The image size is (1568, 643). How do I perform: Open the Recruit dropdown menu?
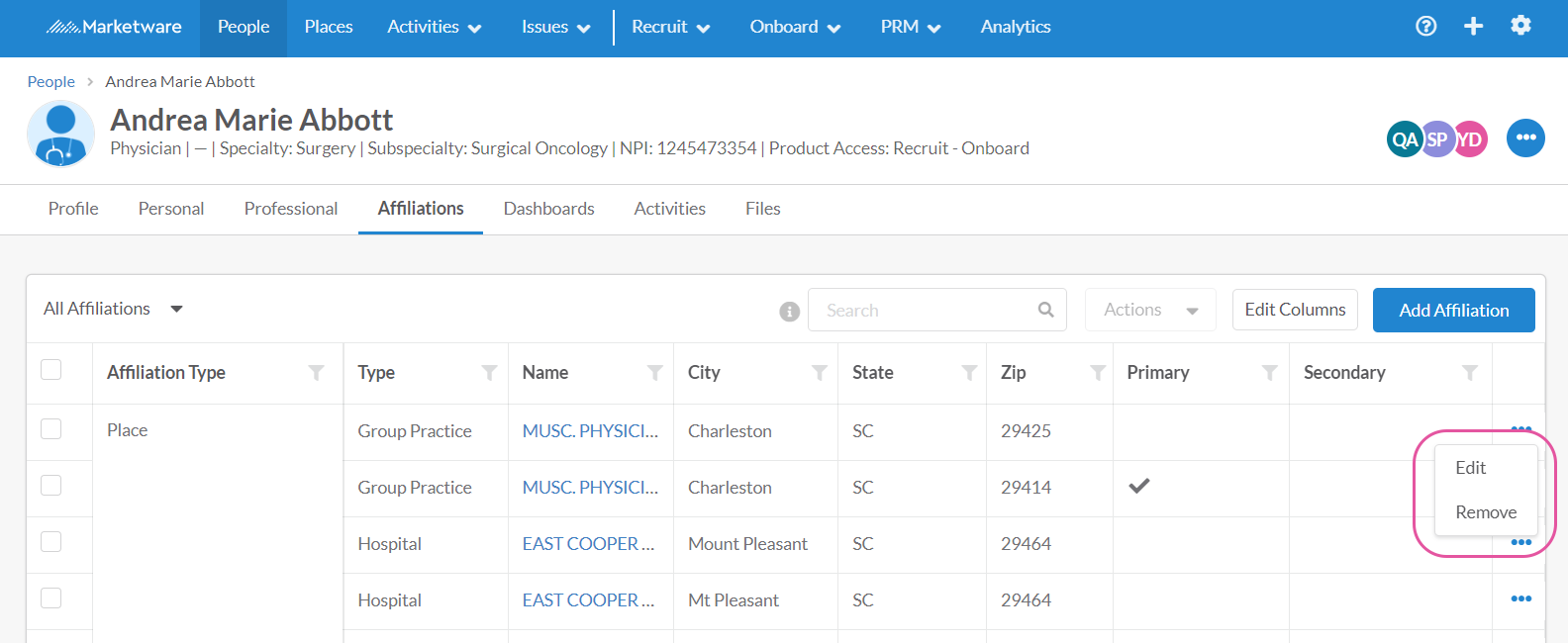pyautogui.click(x=671, y=27)
